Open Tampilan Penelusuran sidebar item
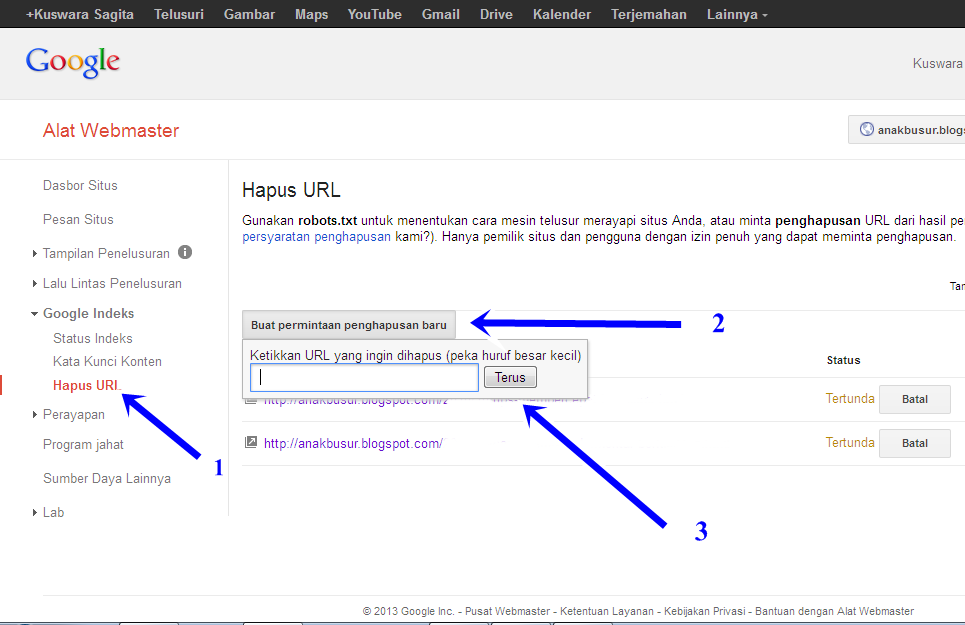Image resolution: width=965 pixels, height=625 pixels. coord(106,253)
